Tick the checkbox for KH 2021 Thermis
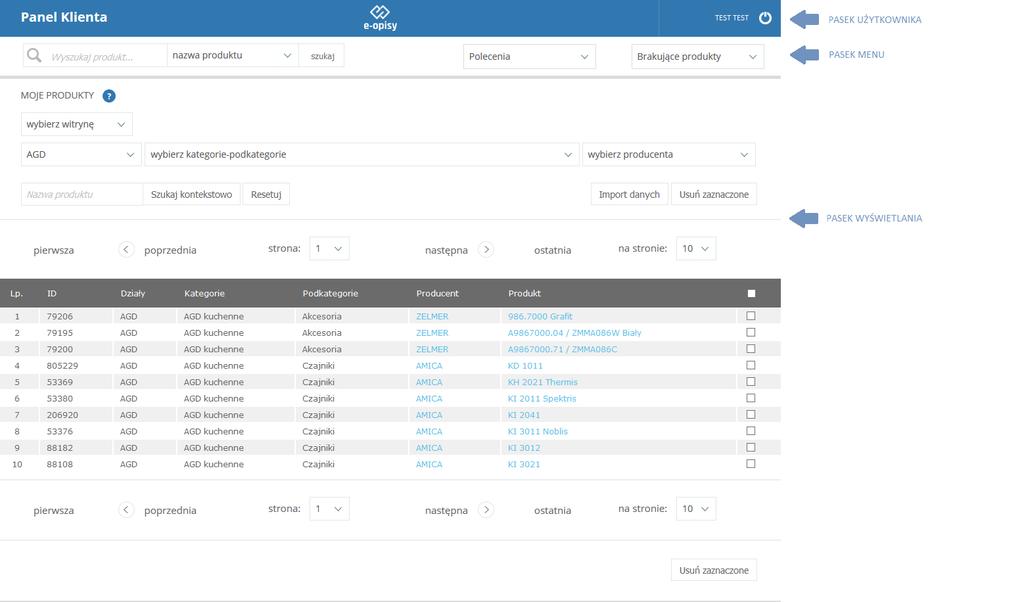Screen dimensions: 1024x602 [751, 381]
